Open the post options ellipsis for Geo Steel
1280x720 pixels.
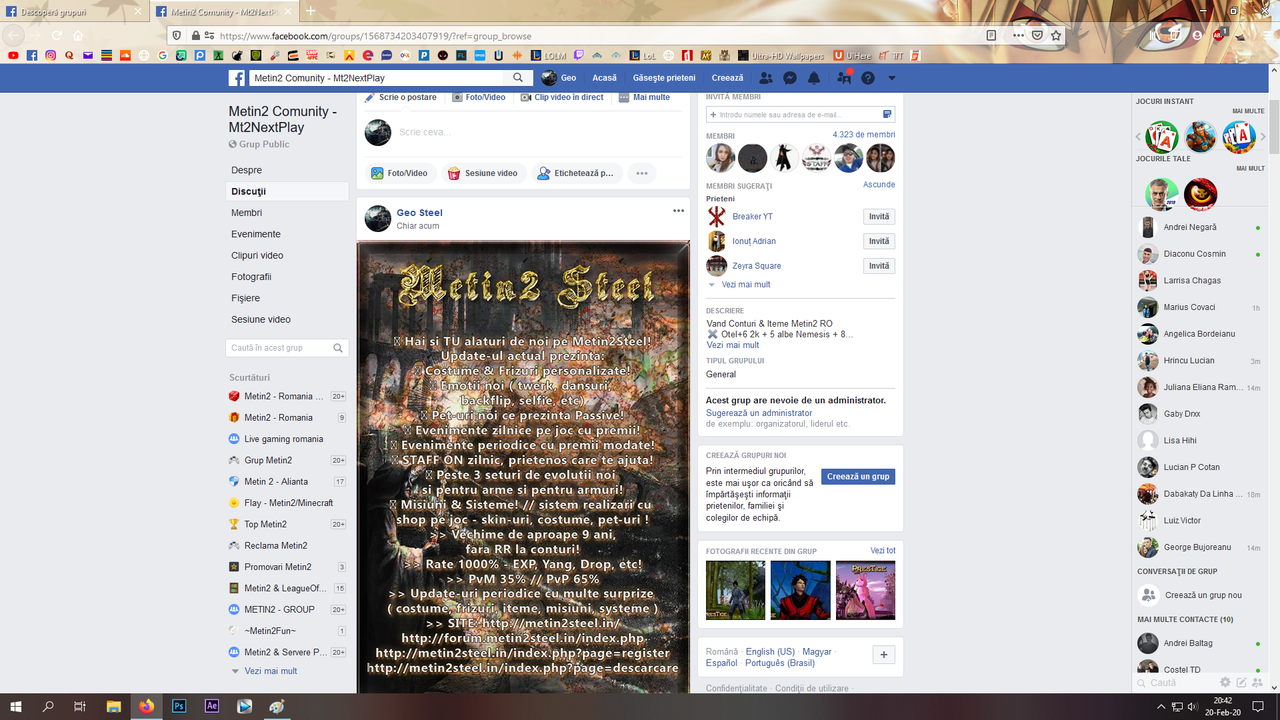point(679,211)
